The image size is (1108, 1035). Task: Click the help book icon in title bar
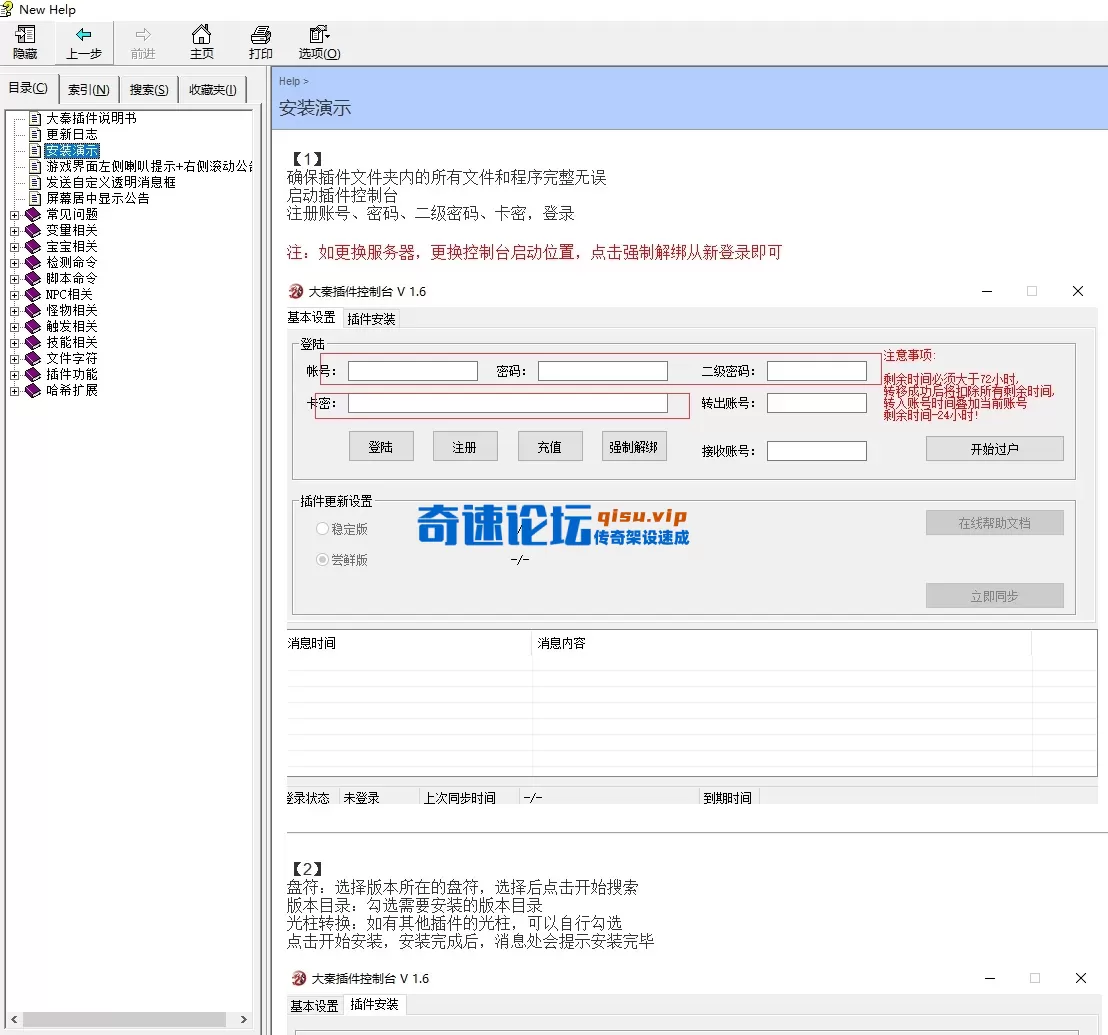pos(8,9)
